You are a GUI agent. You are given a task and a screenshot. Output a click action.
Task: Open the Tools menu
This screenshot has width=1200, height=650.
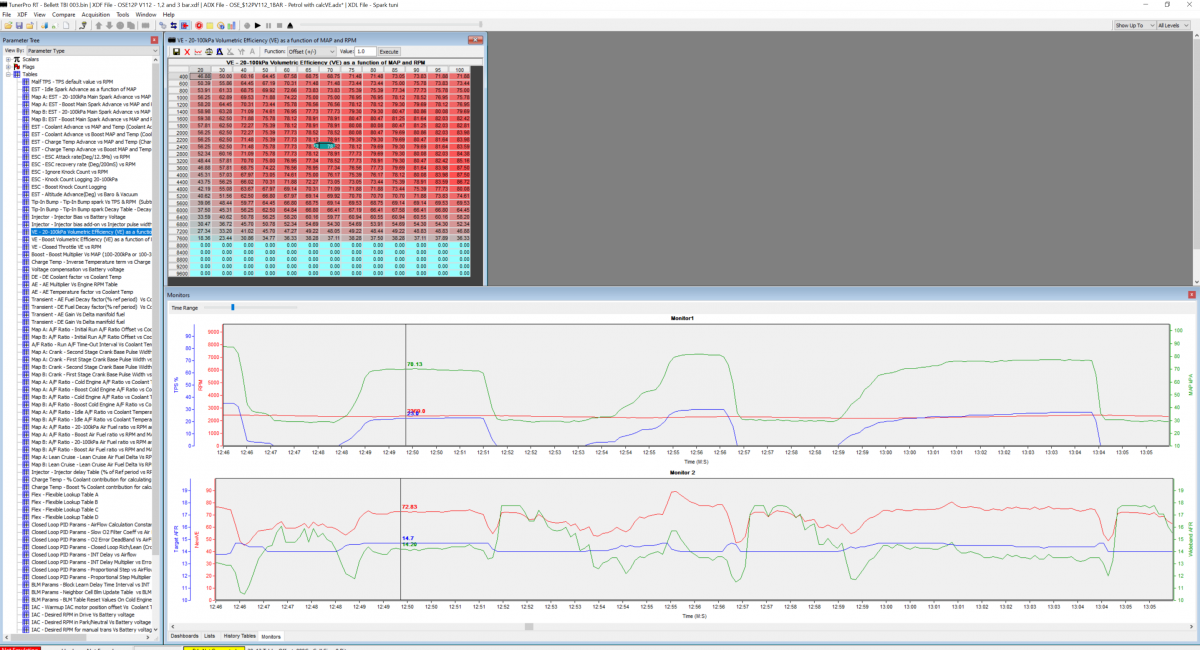coord(122,15)
